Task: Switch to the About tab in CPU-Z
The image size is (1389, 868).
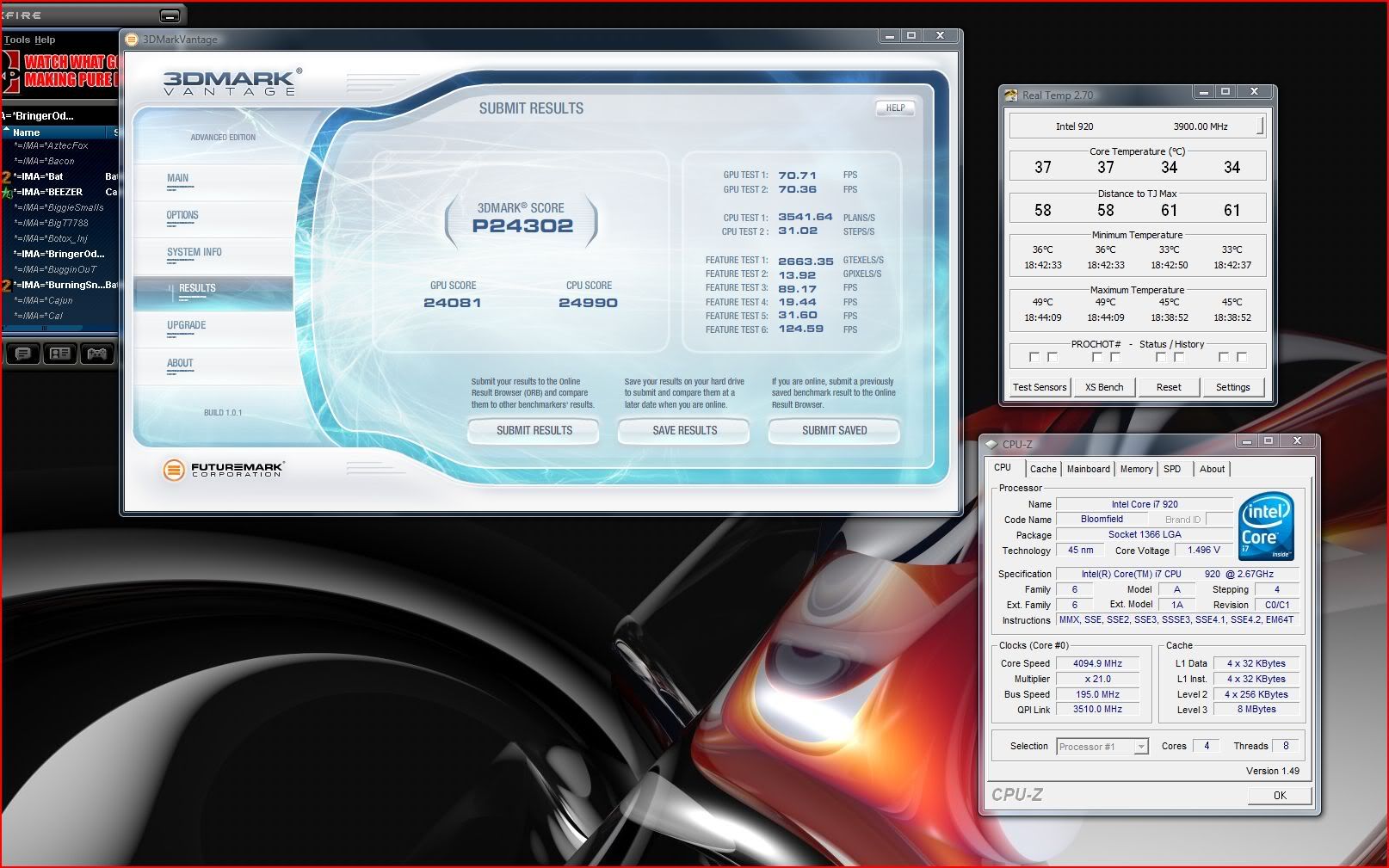Action: click(1212, 469)
